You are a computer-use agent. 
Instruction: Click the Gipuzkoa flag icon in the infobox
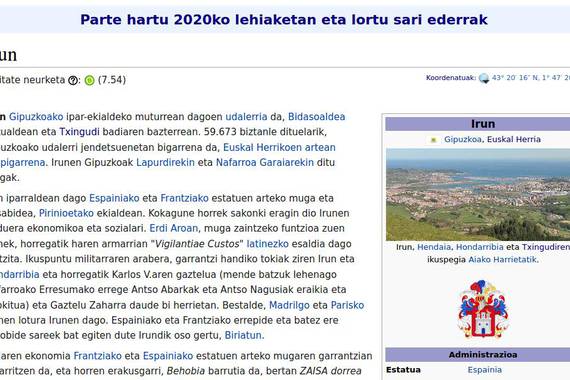pos(433,140)
